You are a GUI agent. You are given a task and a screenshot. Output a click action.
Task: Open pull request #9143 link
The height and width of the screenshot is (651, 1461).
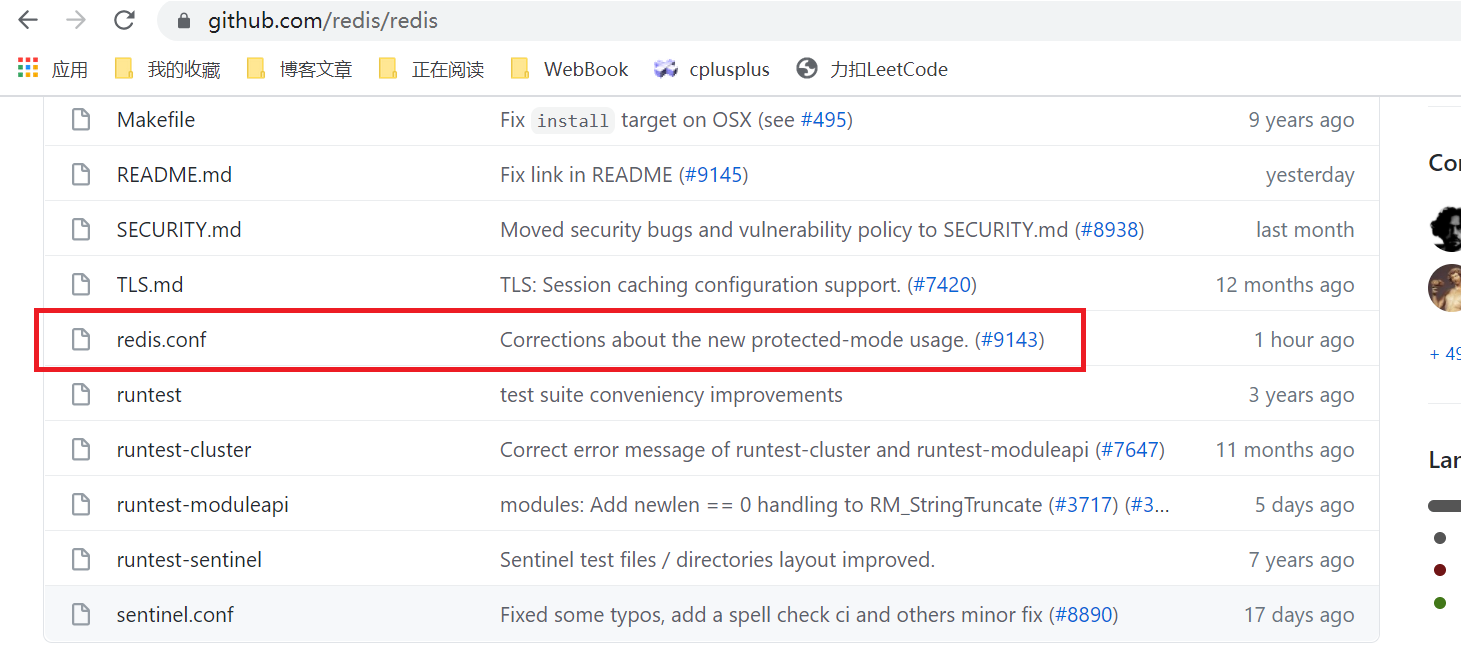(x=1009, y=340)
